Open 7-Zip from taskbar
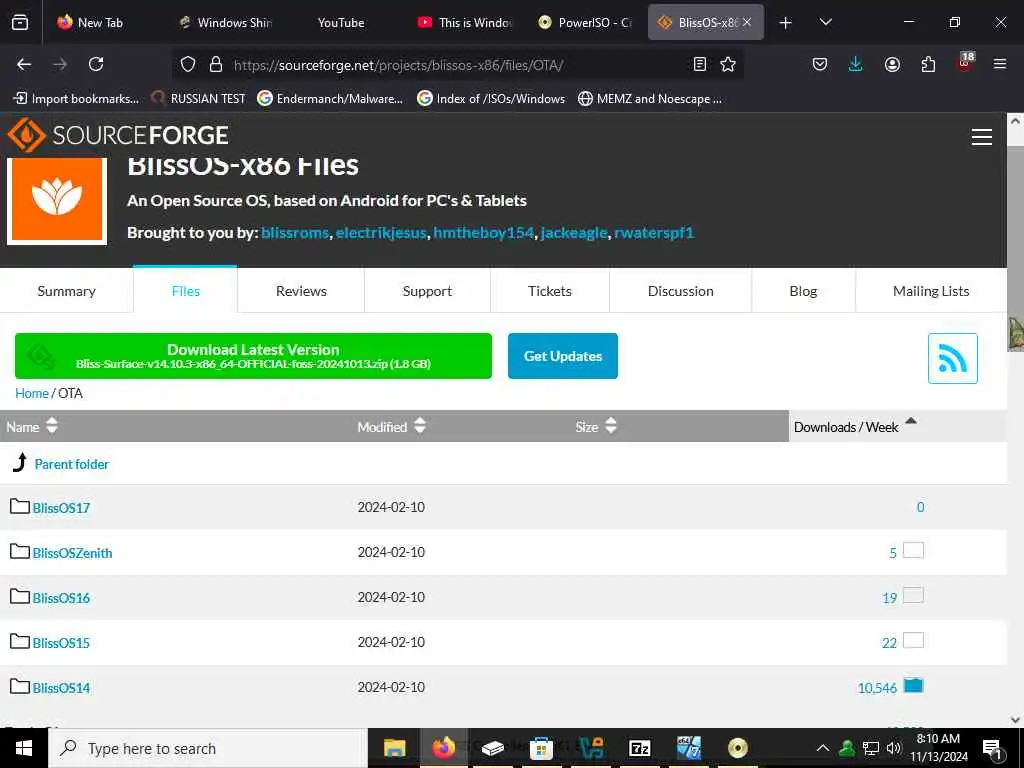Screen dimensions: 1024x768 (x=639, y=748)
